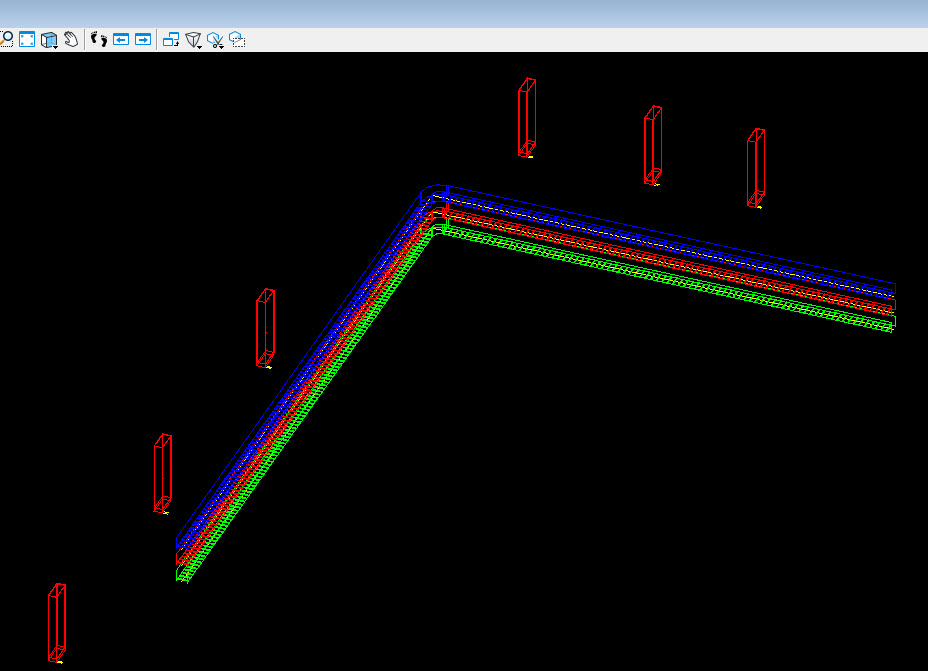Activate the walk mode footprints tool

click(99, 40)
